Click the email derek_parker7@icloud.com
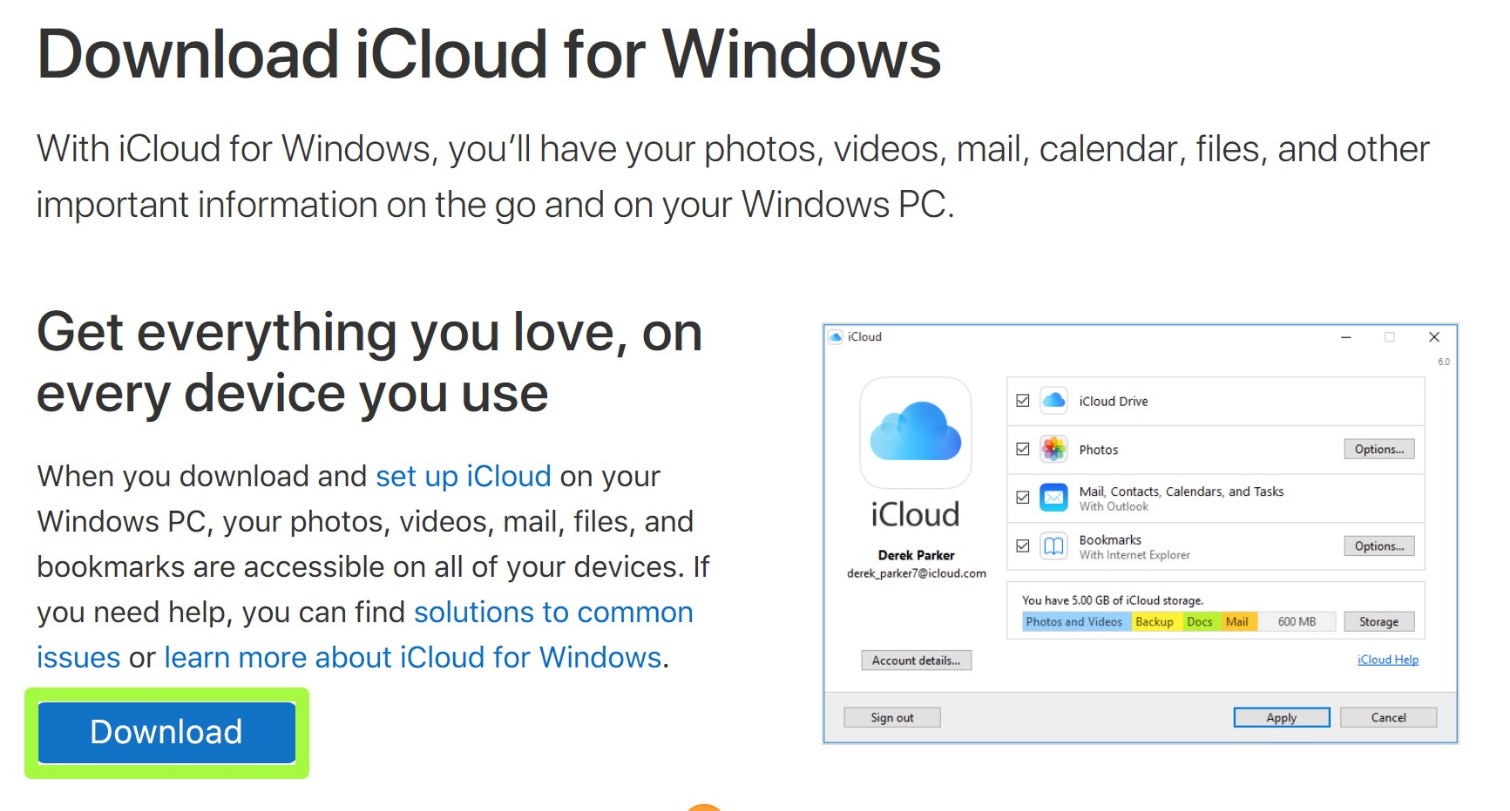This screenshot has height=811, width=1510. (x=916, y=574)
